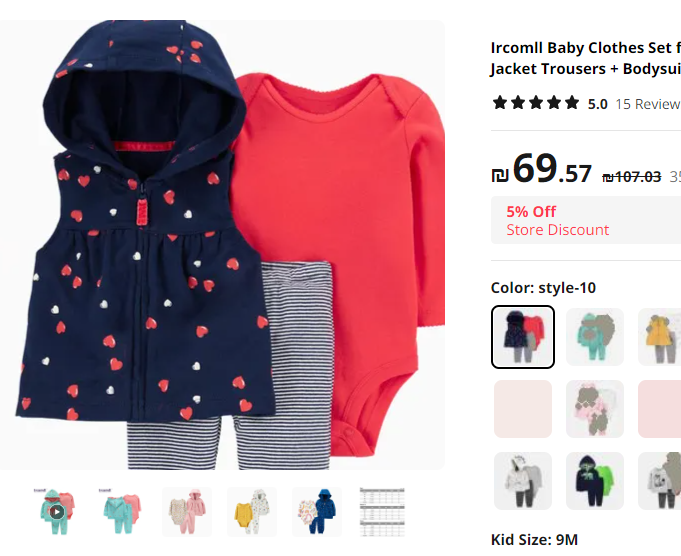Click the 5% Off Store Discount banner

click(586, 220)
